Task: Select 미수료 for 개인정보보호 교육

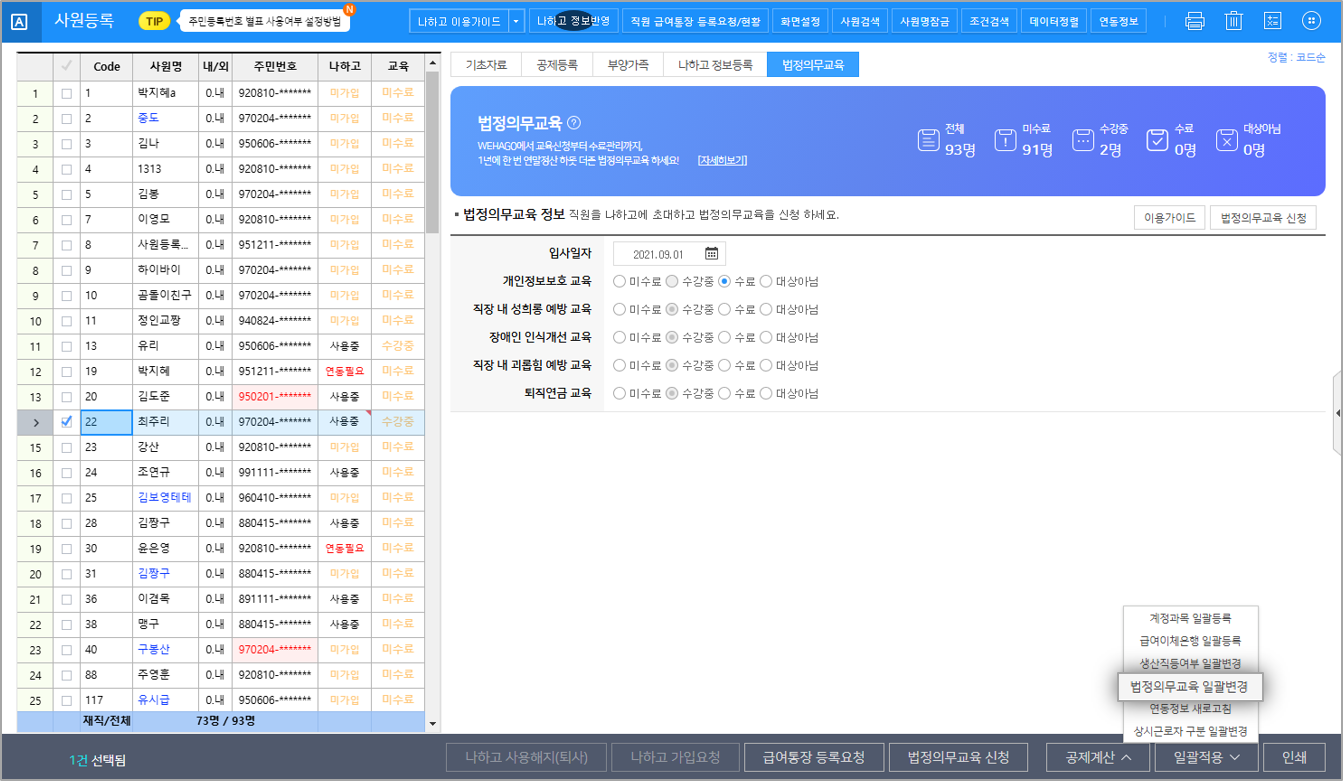Action: (620, 282)
